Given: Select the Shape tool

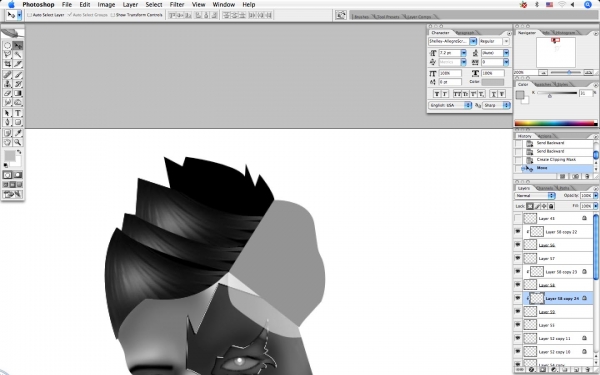Looking at the screenshot, I should [18, 122].
